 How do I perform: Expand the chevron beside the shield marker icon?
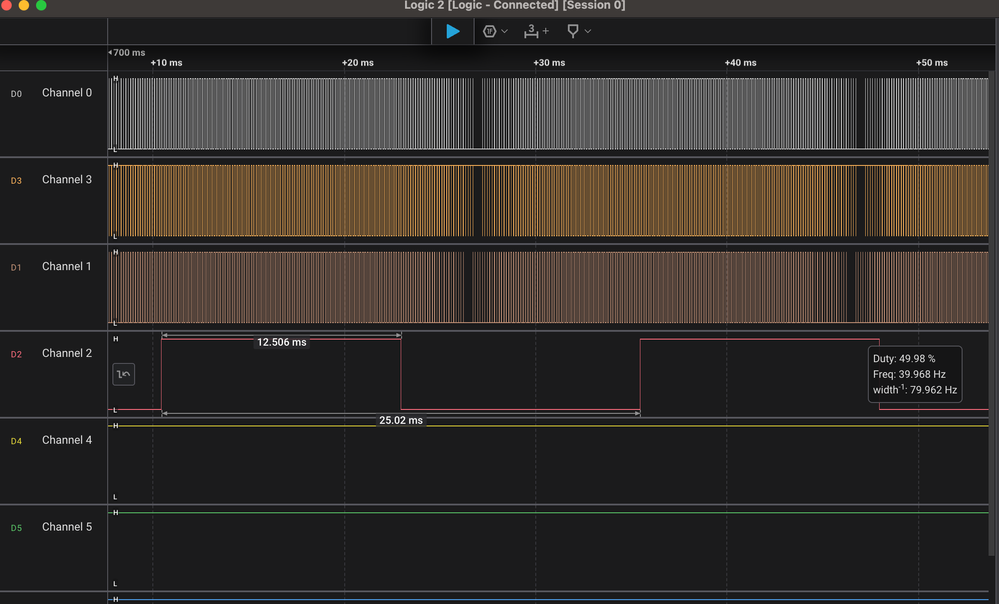click(x=587, y=31)
